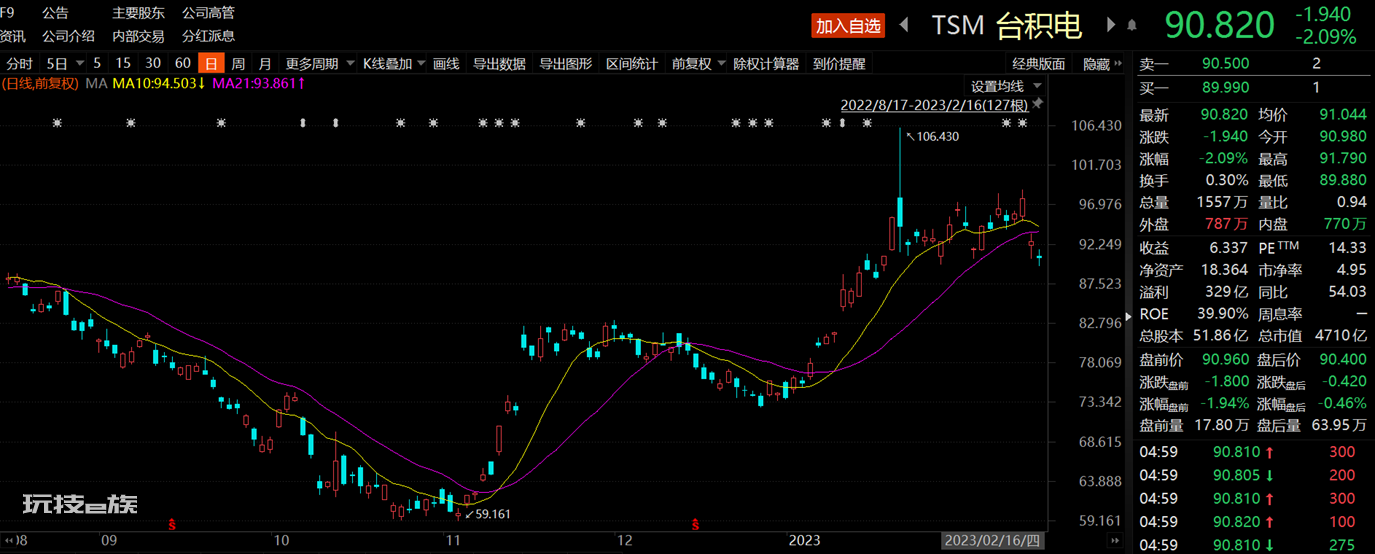Click the 导出图形 export image button

point(566,64)
